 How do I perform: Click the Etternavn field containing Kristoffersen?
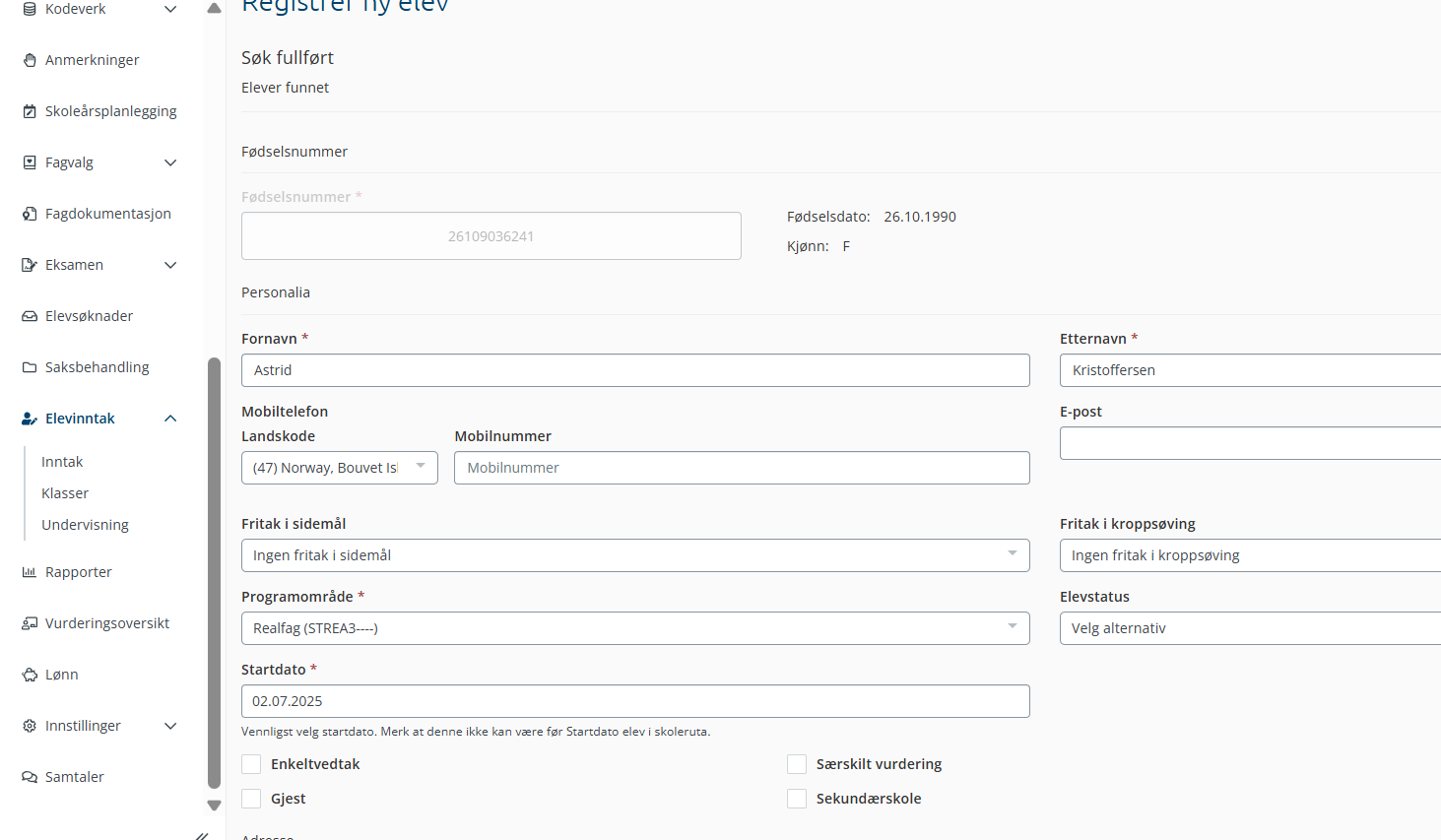pos(1250,370)
